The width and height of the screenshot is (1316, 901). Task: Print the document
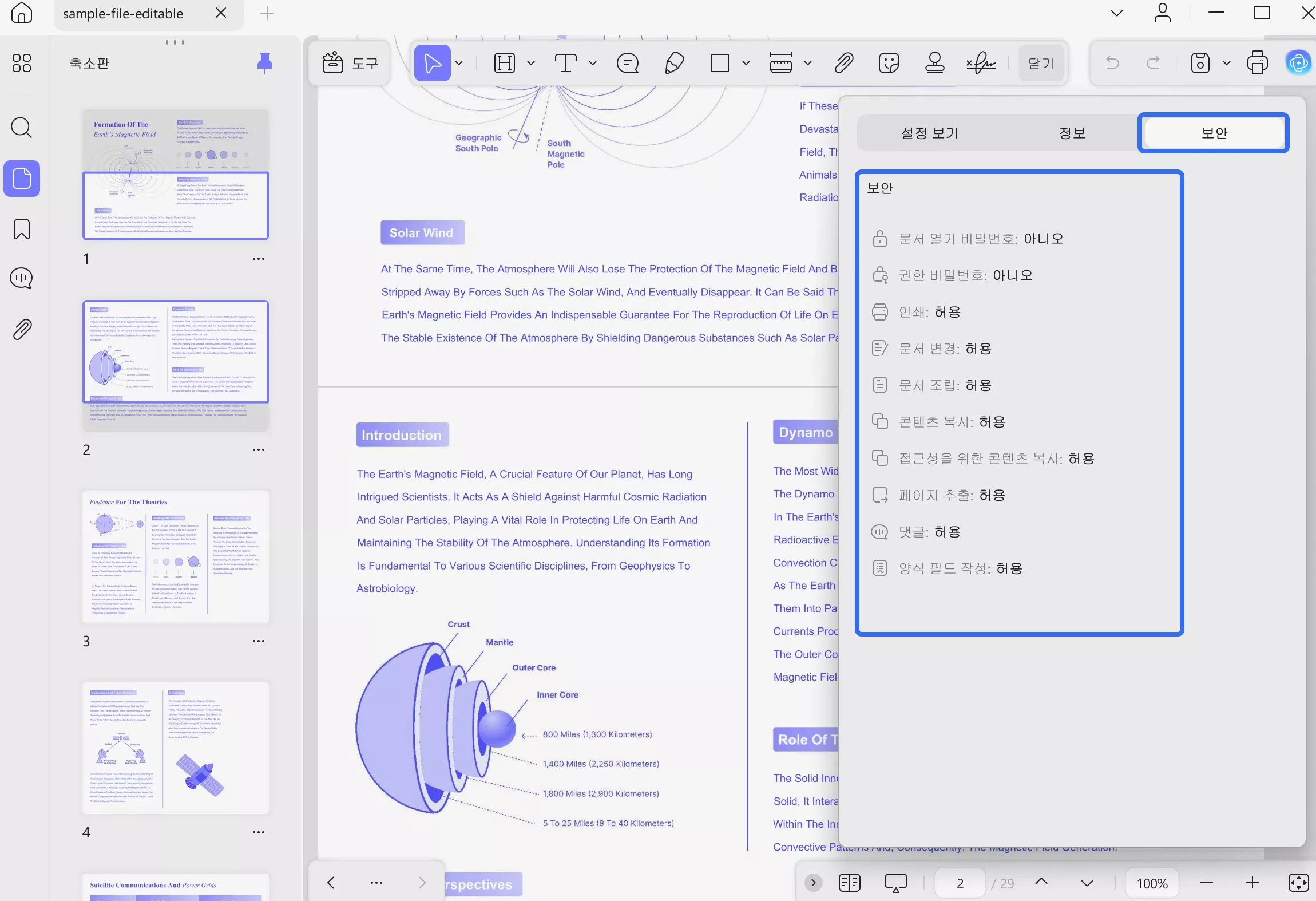tap(1257, 63)
